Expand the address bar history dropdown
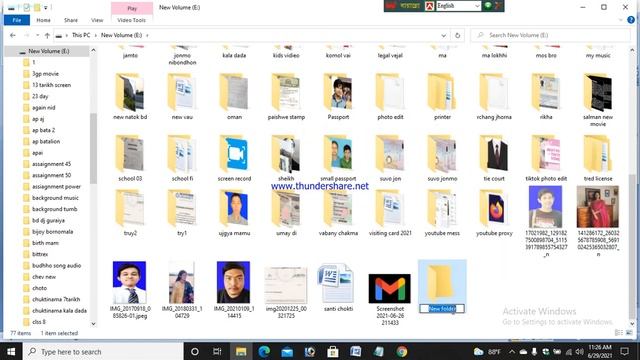The width and height of the screenshot is (640, 360). click(443, 36)
